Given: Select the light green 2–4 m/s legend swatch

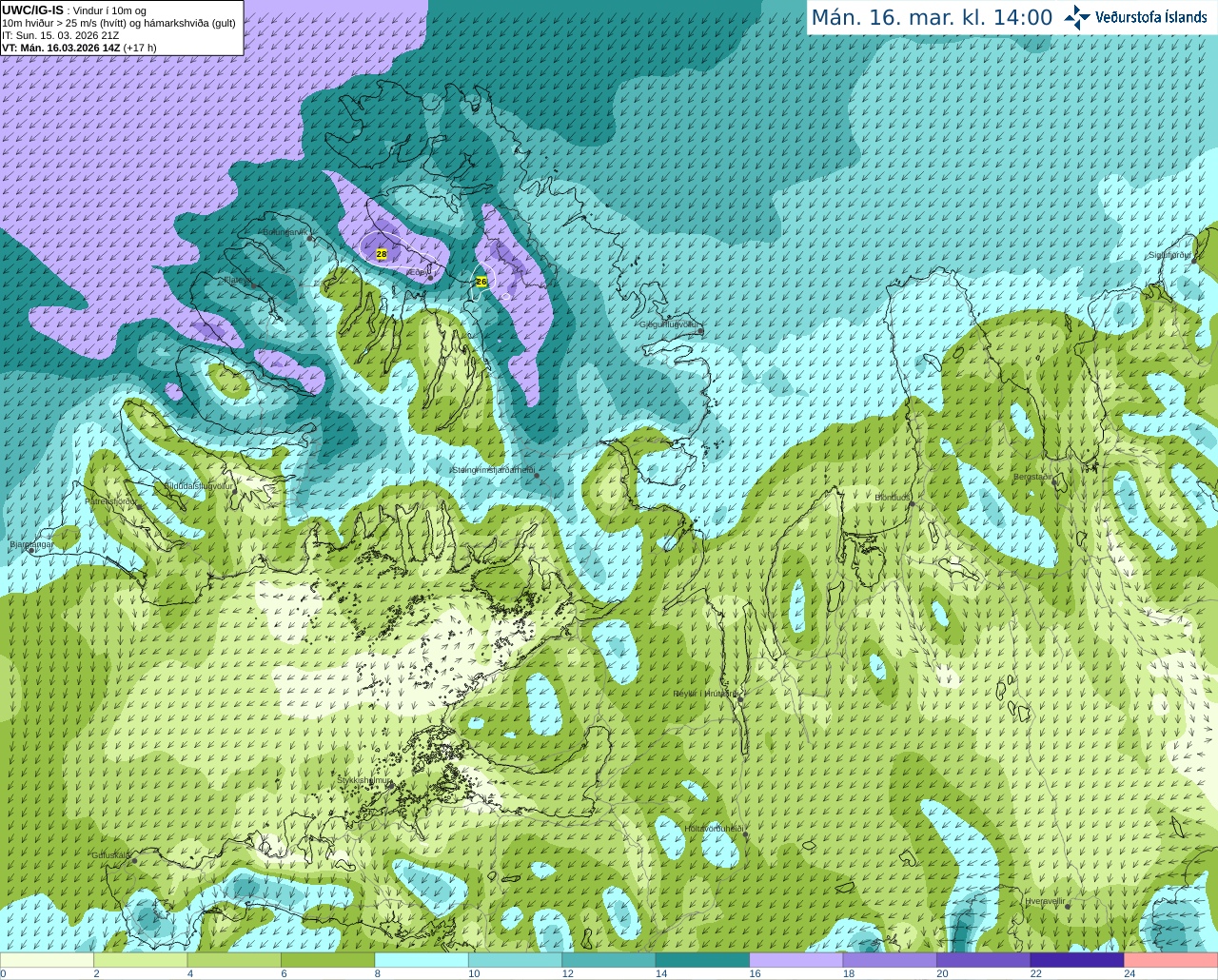Looking at the screenshot, I should [141, 960].
